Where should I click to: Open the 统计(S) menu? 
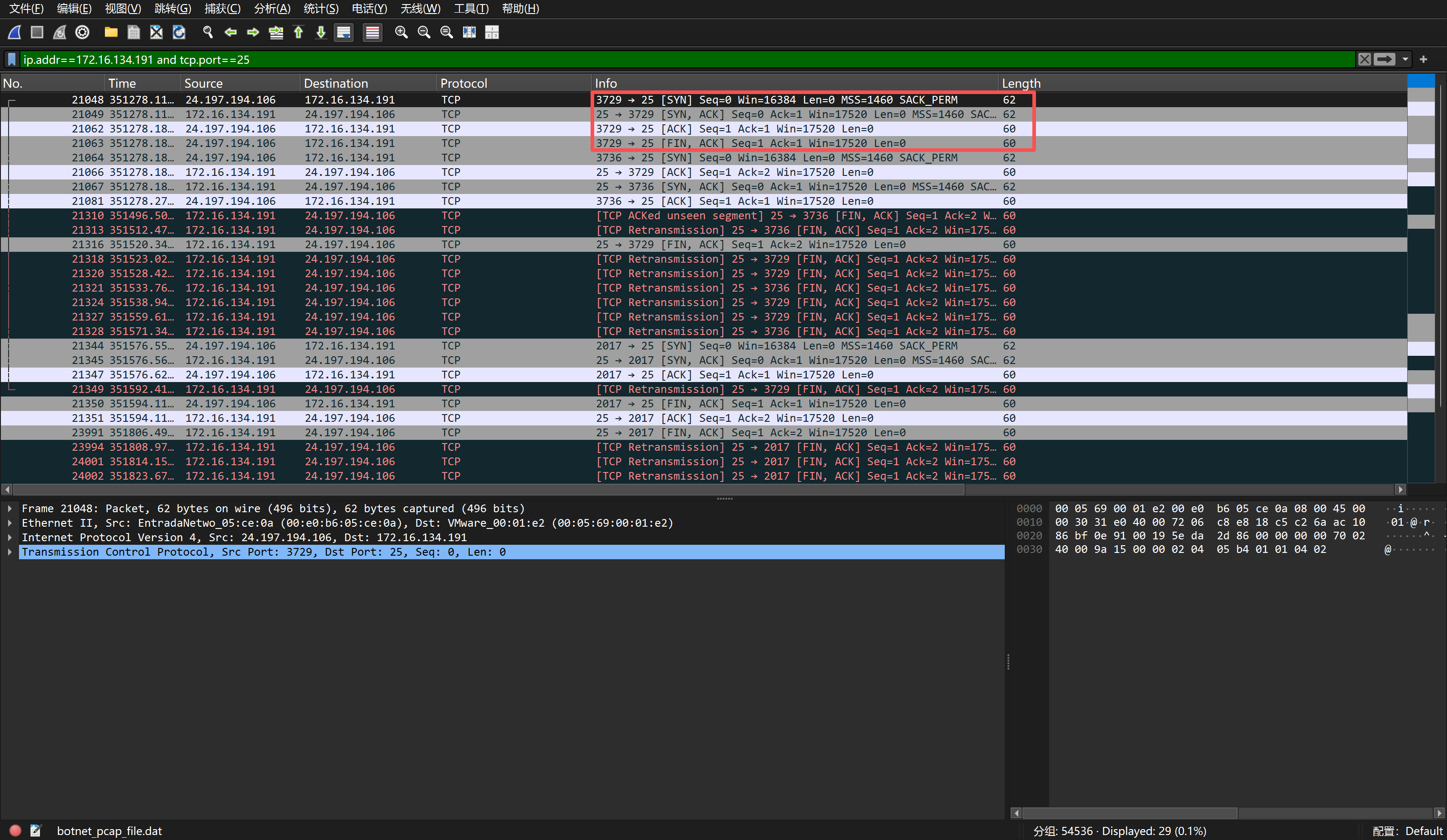321,9
